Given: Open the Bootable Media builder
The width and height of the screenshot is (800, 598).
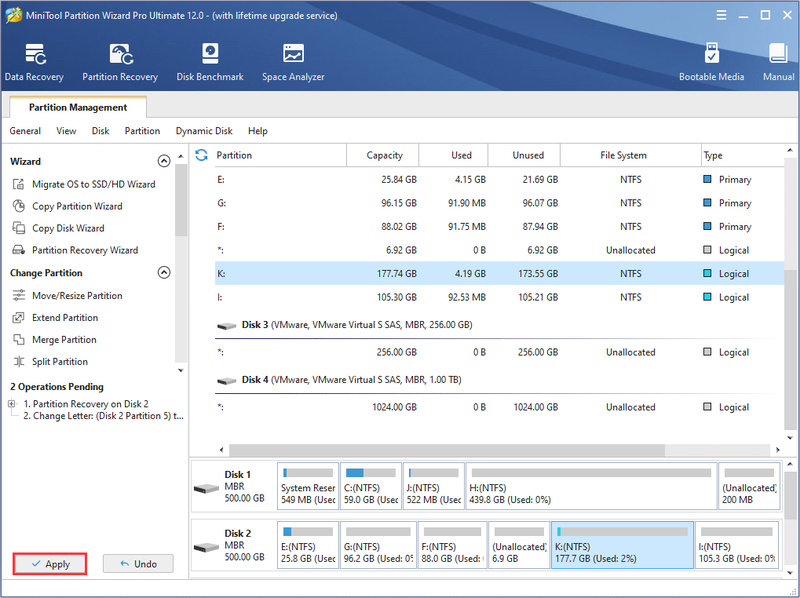Looking at the screenshot, I should (711, 62).
